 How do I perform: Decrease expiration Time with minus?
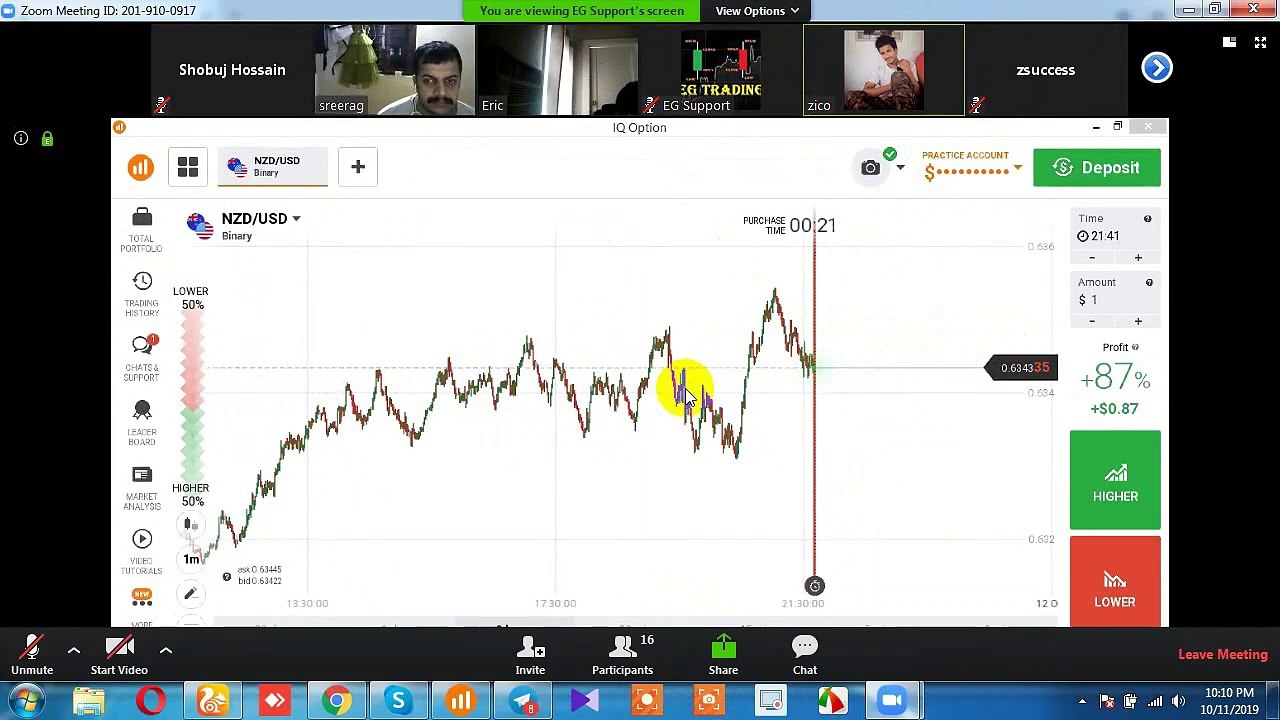[1092, 258]
